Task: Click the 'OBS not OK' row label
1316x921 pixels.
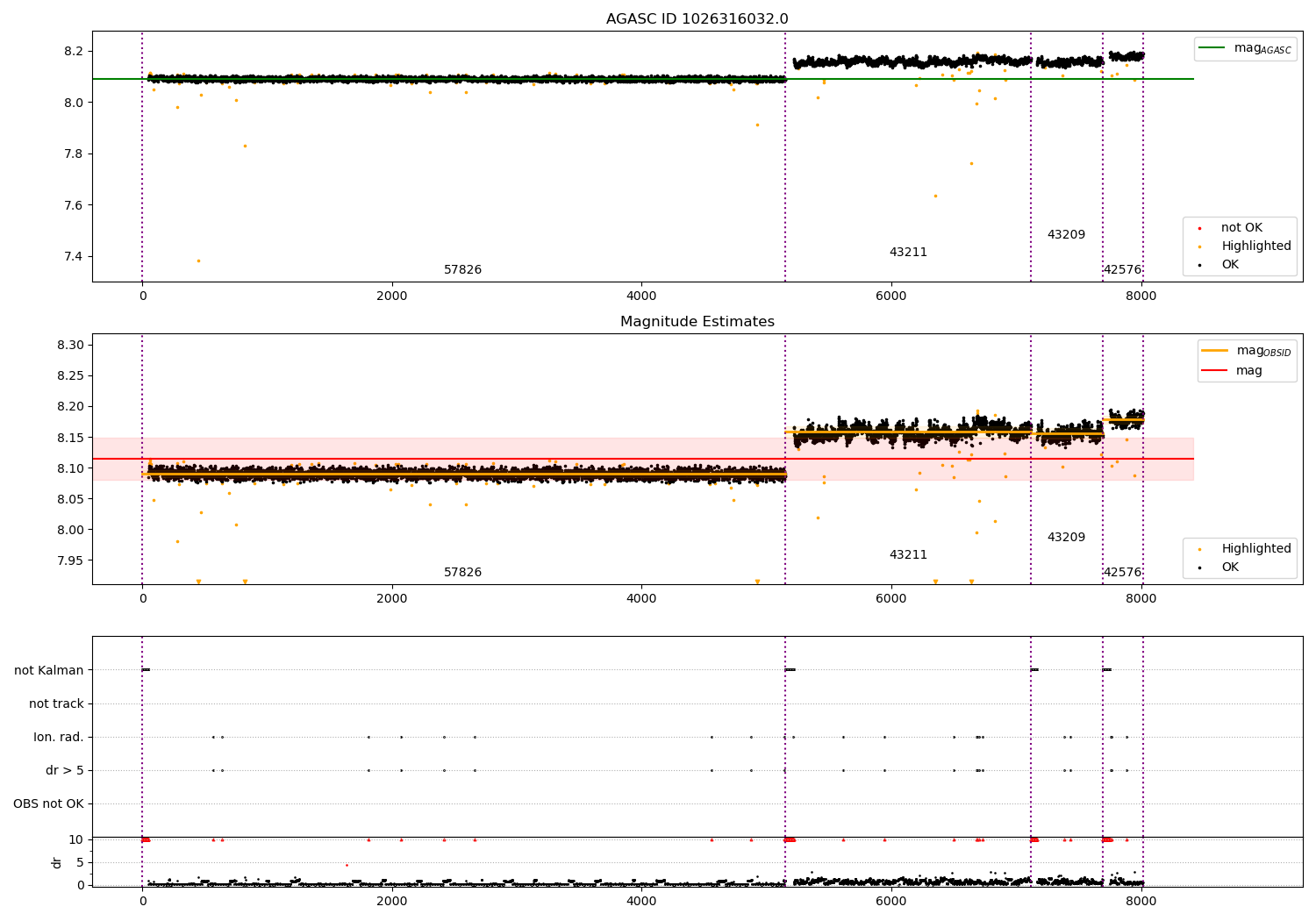Action: pos(49,804)
